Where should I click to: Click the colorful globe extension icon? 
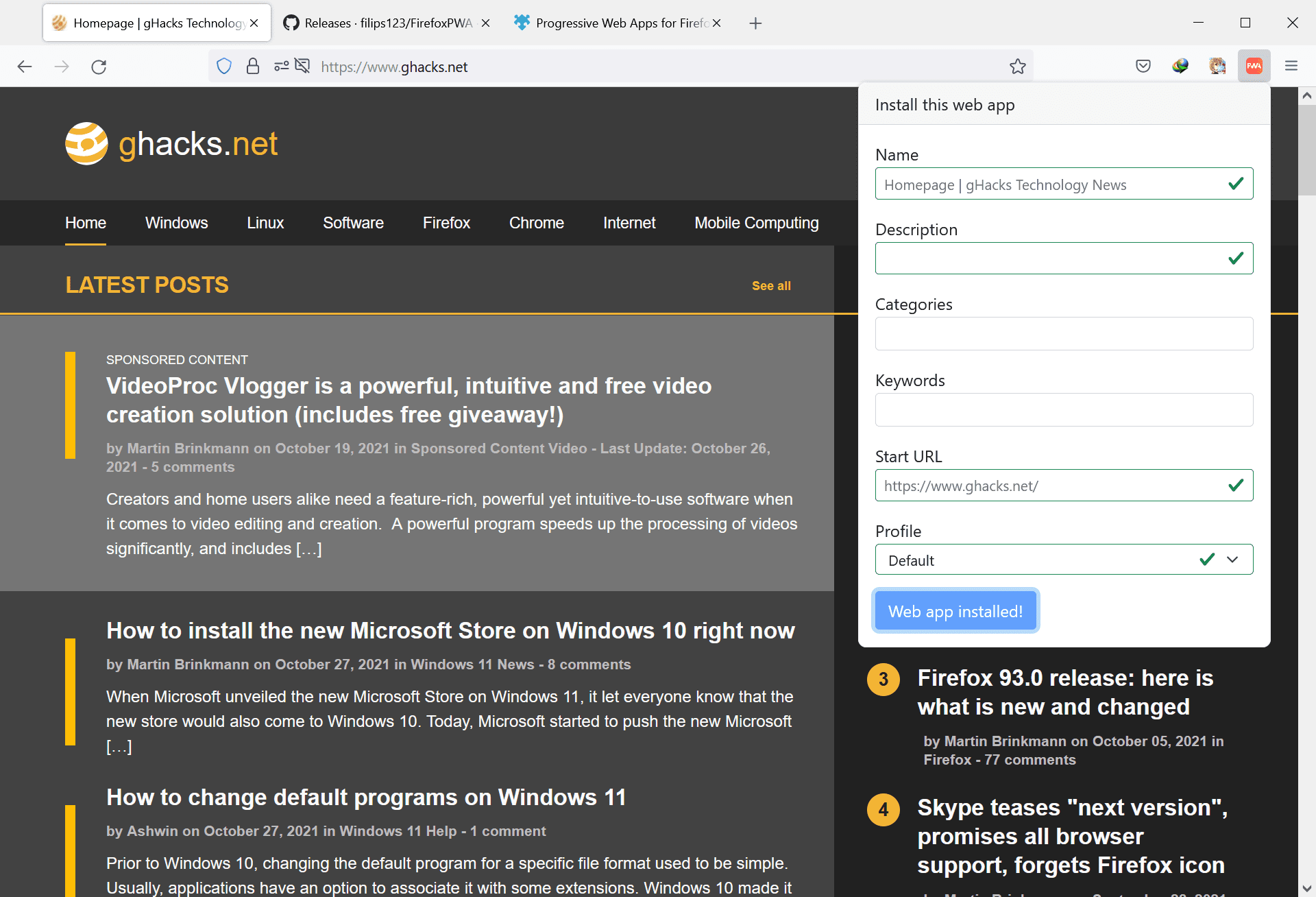(x=1180, y=66)
